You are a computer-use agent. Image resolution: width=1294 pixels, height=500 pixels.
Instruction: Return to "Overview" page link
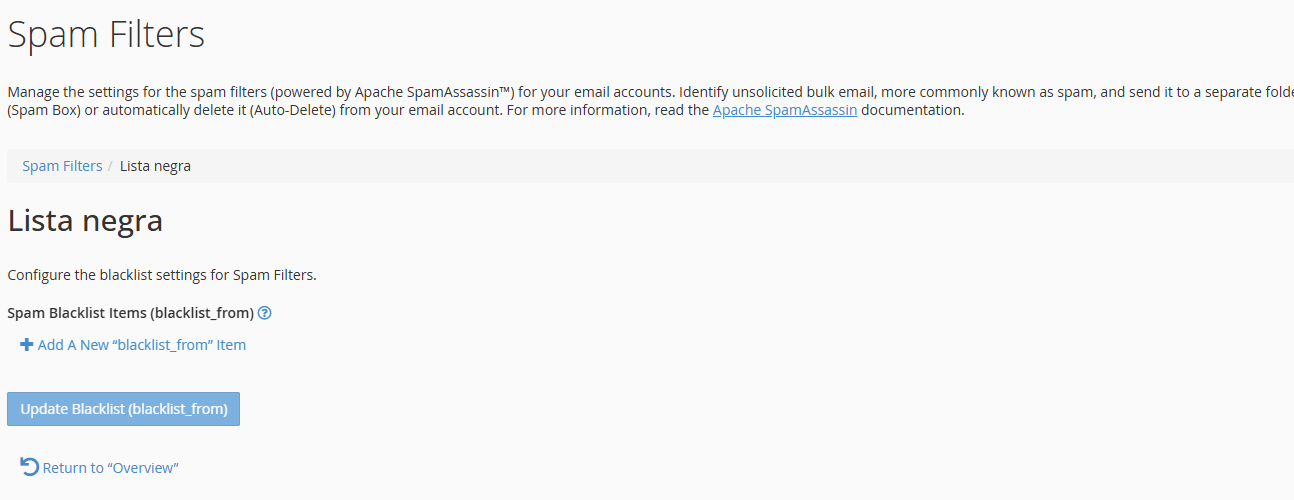click(x=110, y=468)
